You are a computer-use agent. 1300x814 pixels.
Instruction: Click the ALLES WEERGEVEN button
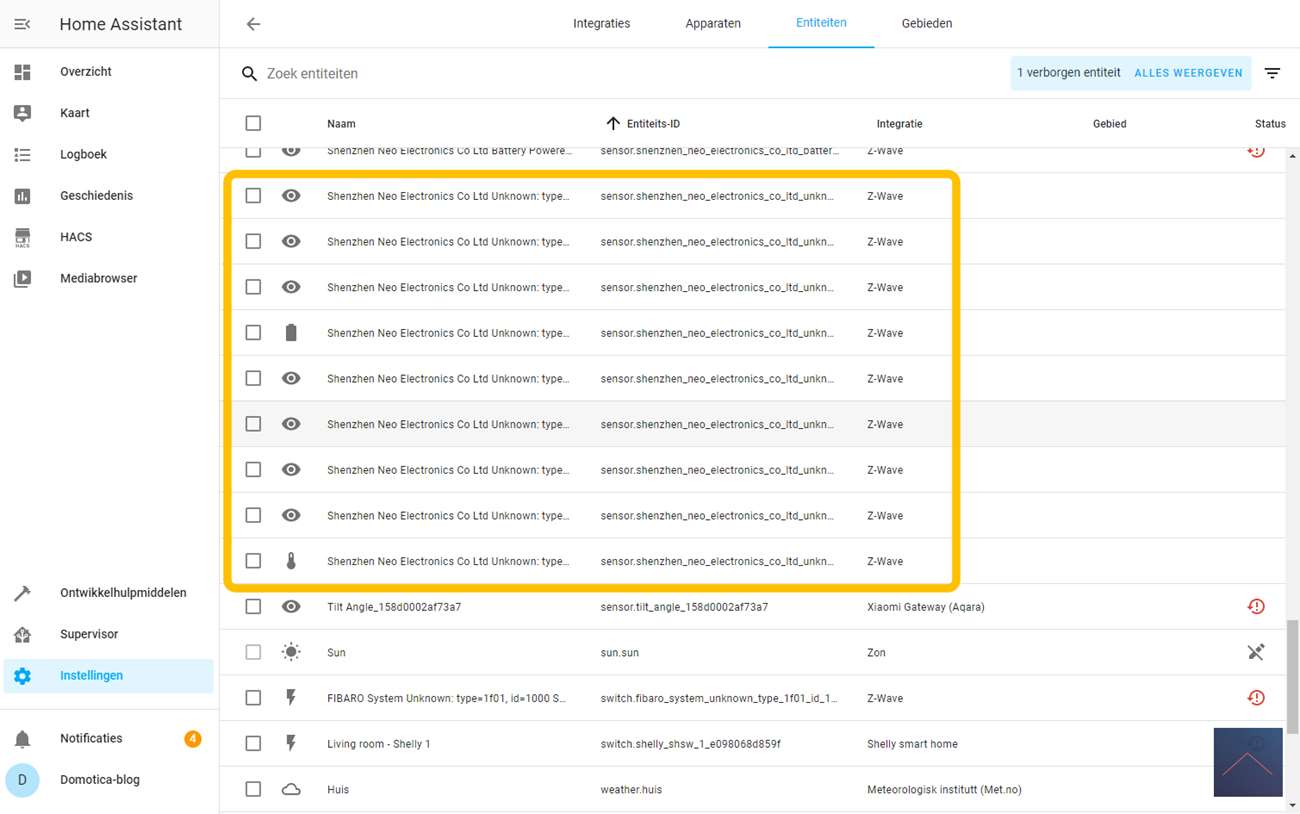[1188, 73]
